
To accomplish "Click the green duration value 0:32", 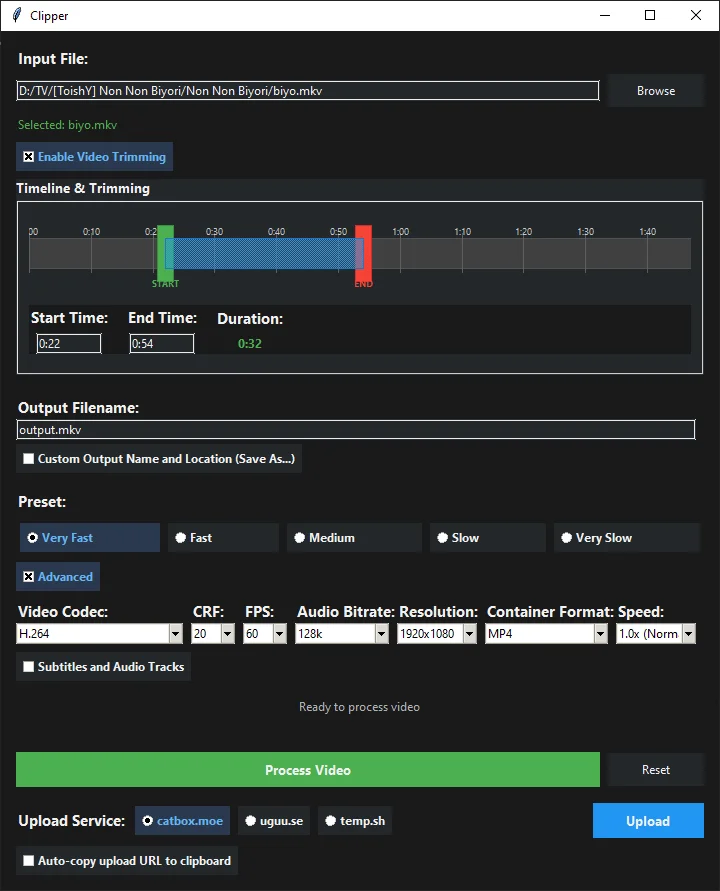I will point(249,344).
